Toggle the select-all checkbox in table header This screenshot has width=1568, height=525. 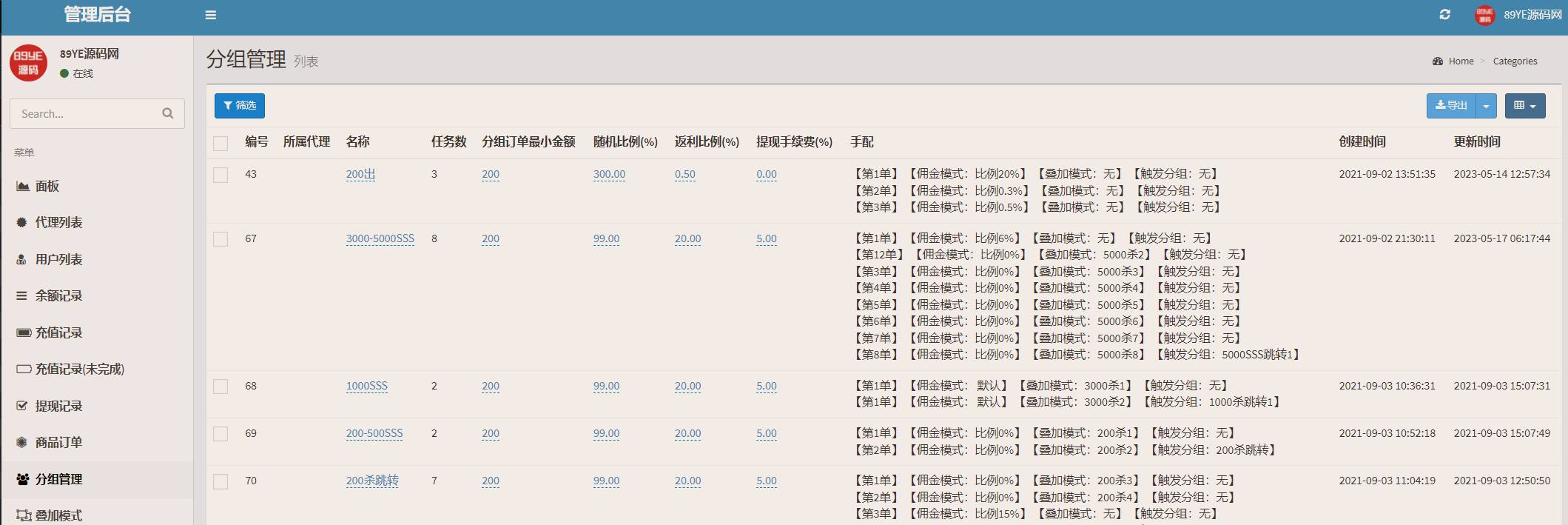coord(221,143)
